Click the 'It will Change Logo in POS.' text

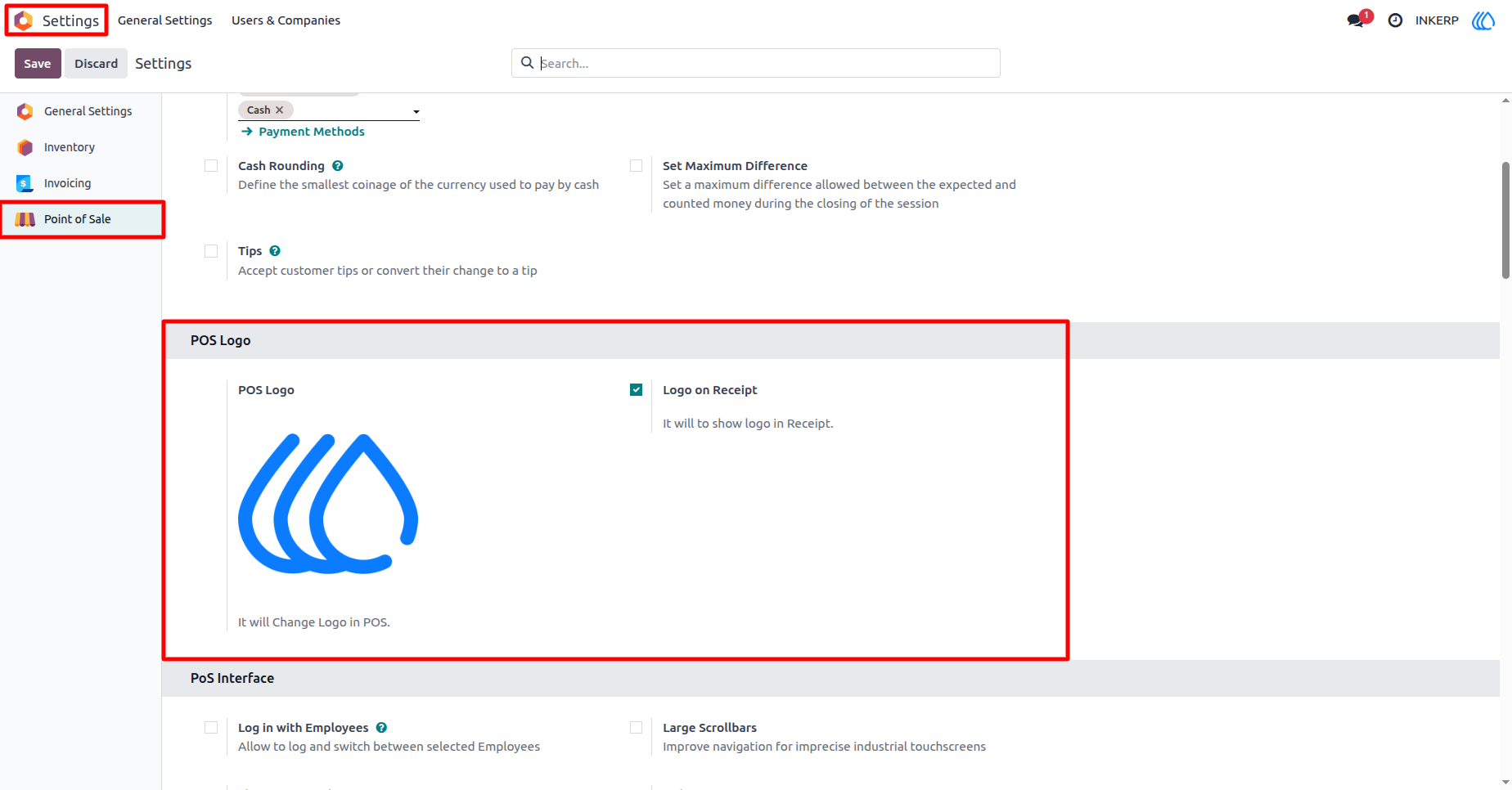(314, 622)
